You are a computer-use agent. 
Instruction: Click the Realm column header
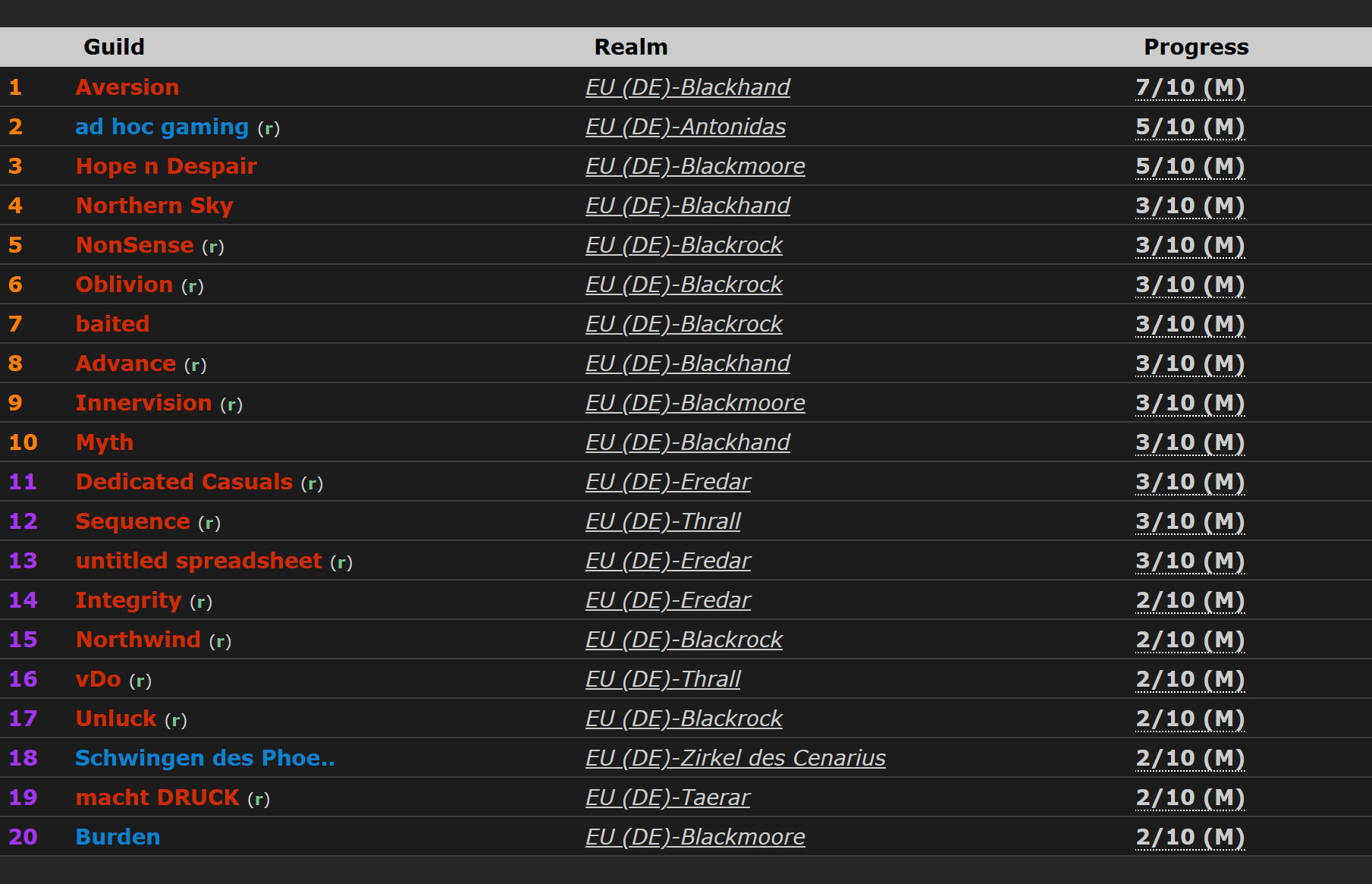(631, 47)
